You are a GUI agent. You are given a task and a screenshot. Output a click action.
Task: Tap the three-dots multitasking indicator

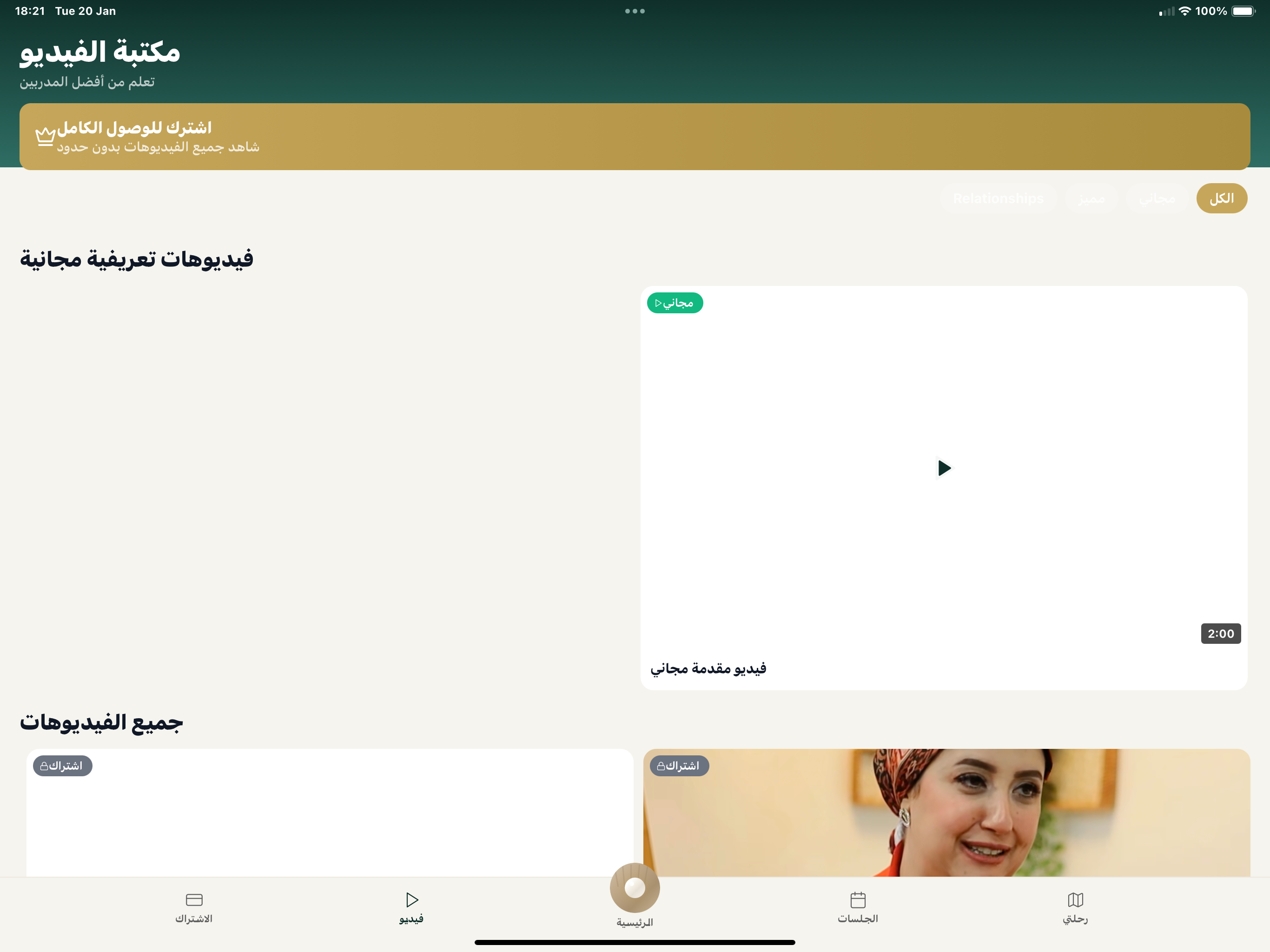[635, 11]
